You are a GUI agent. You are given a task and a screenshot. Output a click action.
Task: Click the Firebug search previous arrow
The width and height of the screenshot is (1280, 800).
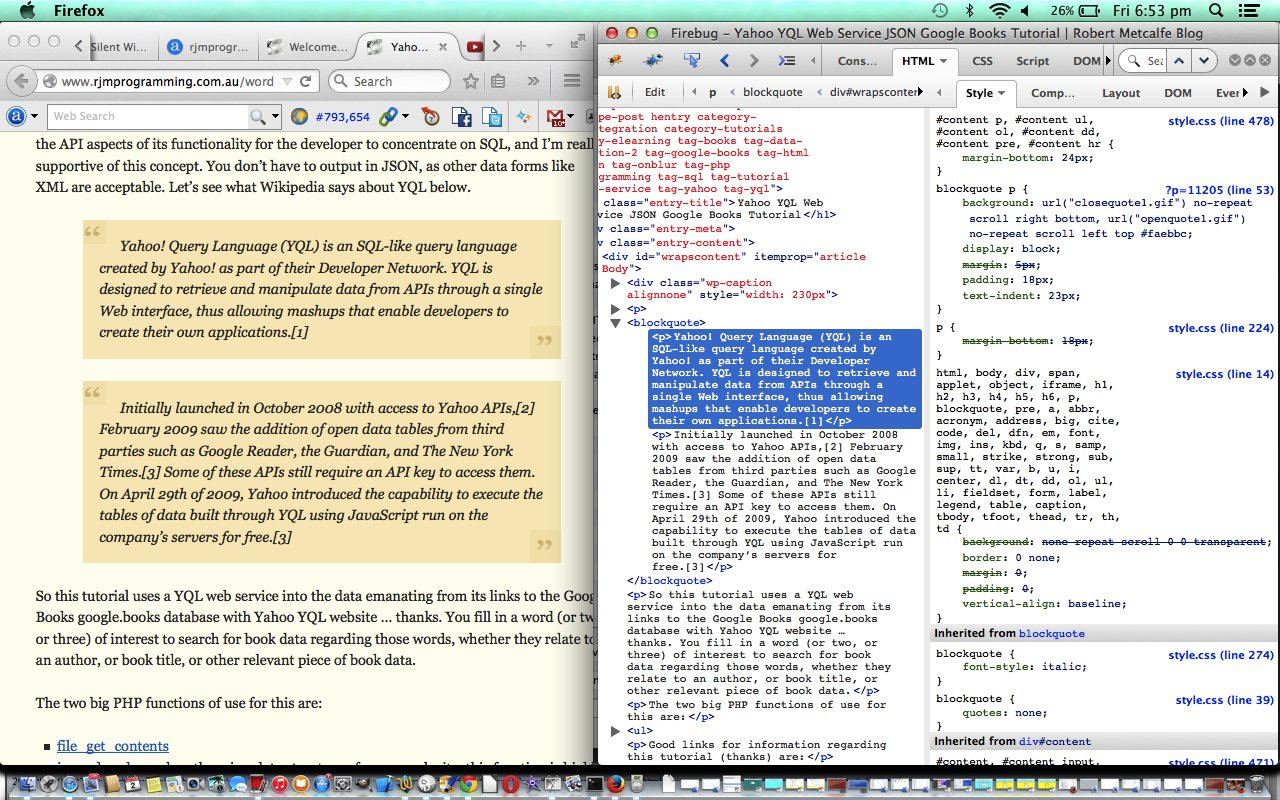click(1179, 61)
